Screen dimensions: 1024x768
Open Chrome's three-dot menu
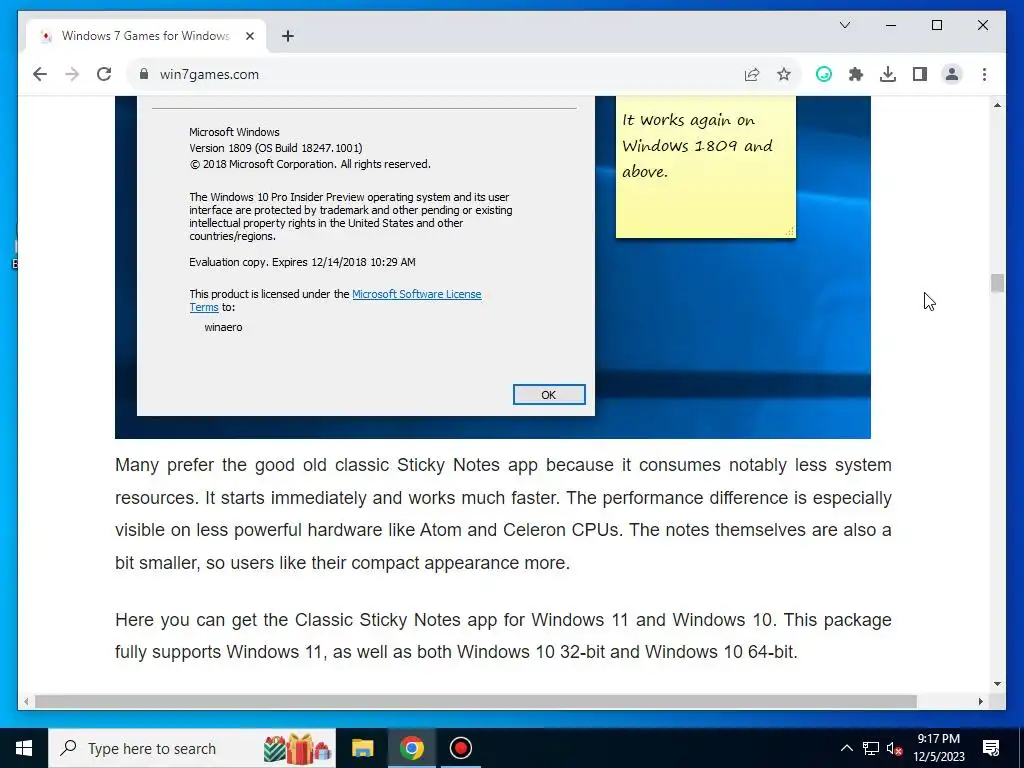[x=984, y=74]
